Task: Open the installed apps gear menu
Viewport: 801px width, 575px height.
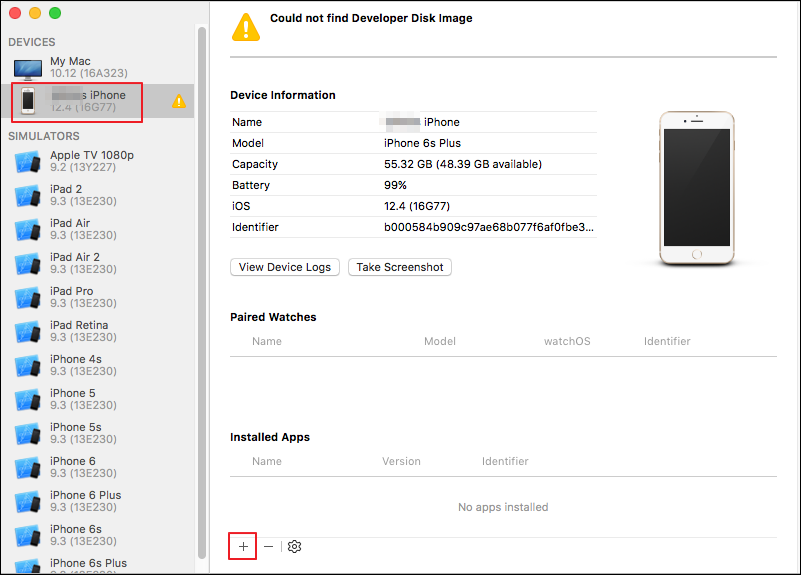Action: point(294,546)
